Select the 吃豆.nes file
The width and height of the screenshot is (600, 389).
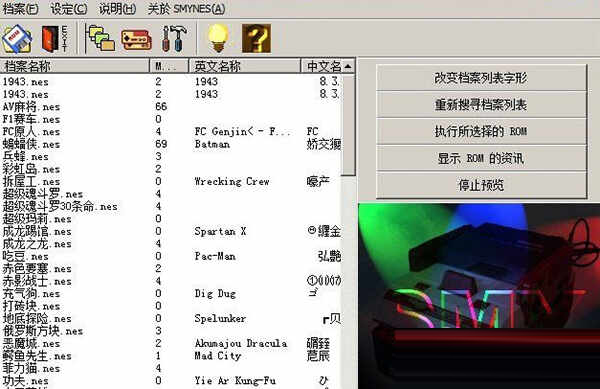(x=26, y=256)
